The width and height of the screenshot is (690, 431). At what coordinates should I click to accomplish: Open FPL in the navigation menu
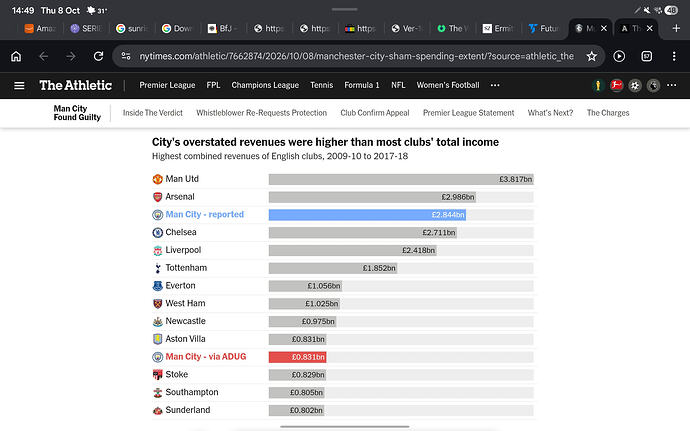[213, 85]
